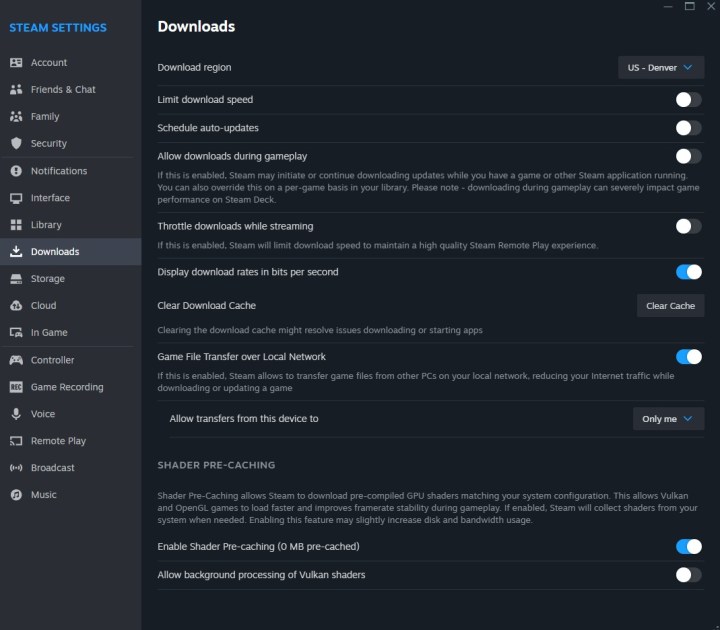Open the US - Denver download region dropdown

[x=661, y=68]
